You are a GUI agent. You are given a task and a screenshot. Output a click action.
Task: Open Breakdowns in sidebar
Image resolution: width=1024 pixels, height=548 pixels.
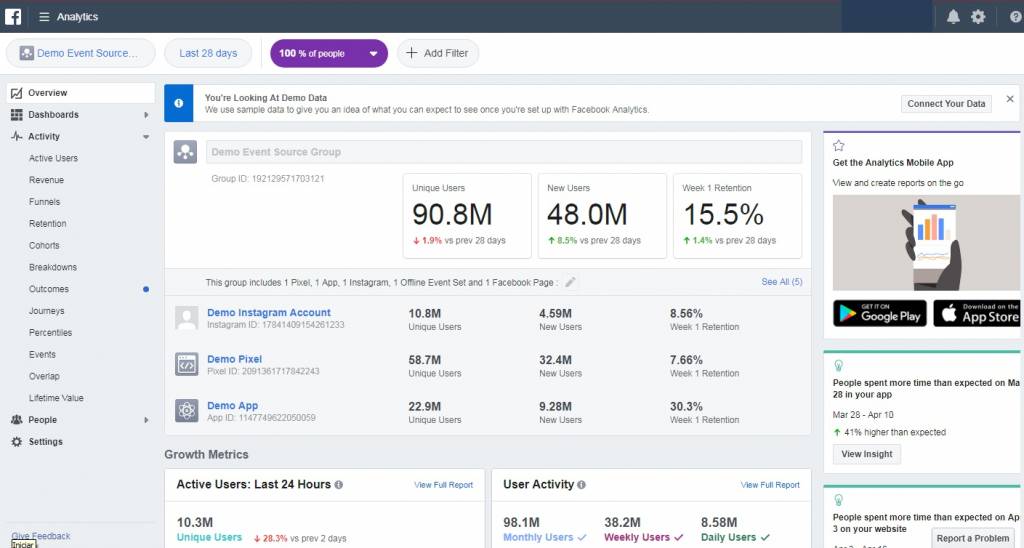pos(53,267)
